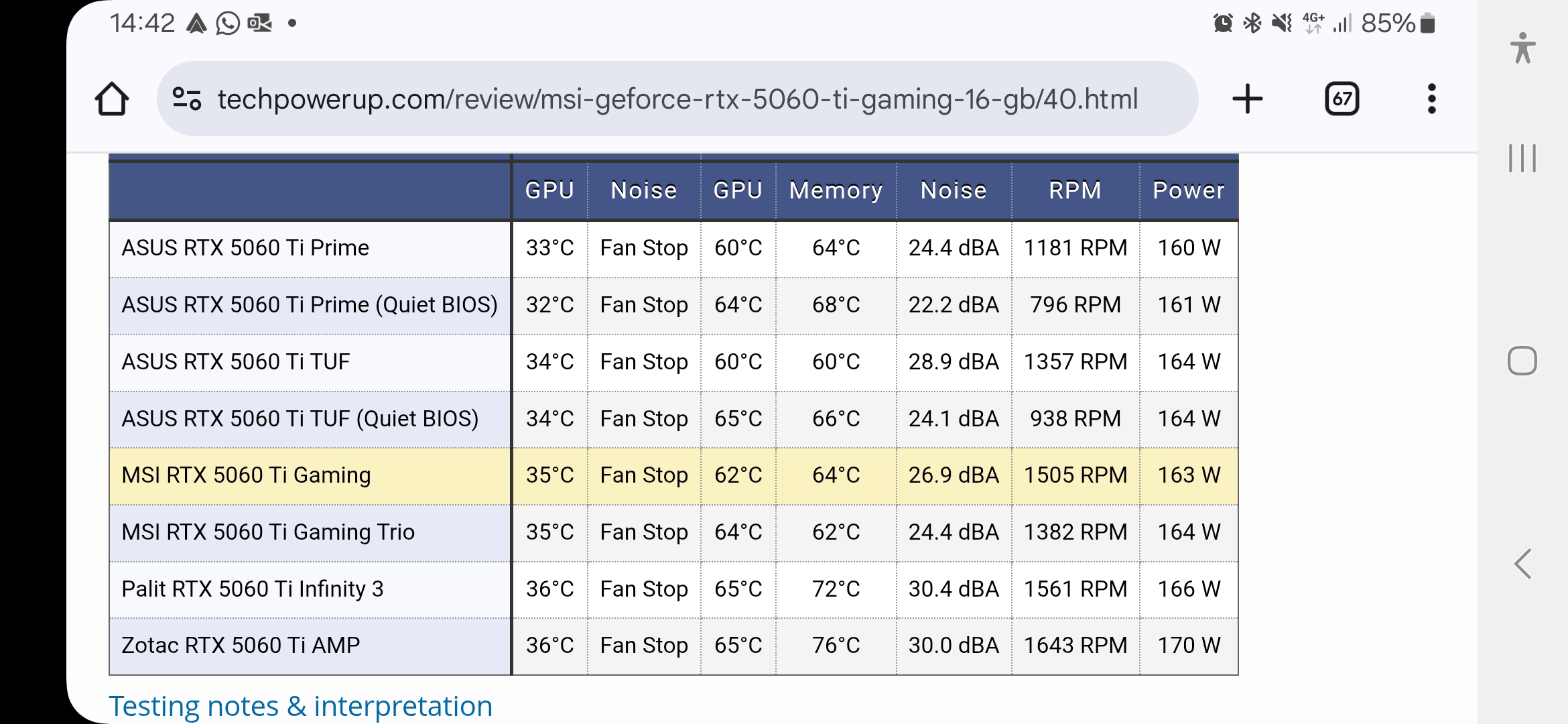
Task: Tap the Memory column header
Action: [x=836, y=190]
